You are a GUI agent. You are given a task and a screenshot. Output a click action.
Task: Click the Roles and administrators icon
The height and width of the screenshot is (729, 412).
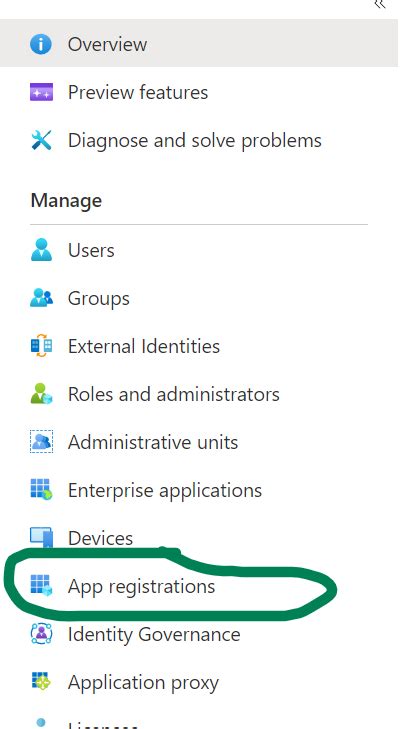pyautogui.click(x=41, y=393)
